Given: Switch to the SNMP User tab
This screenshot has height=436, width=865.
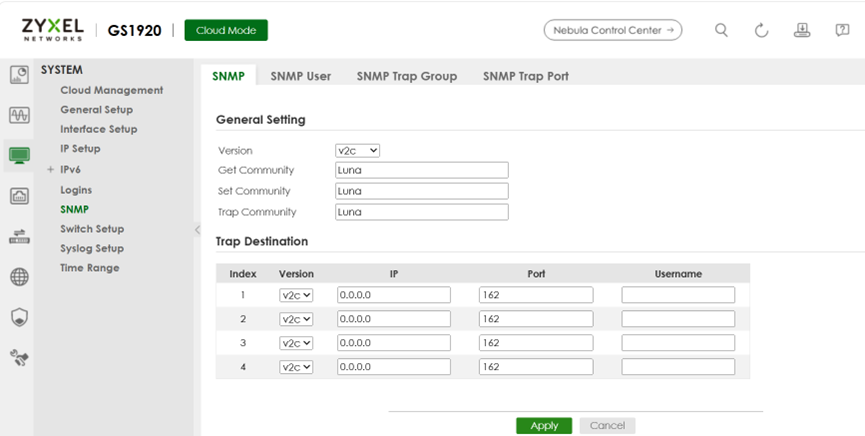Looking at the screenshot, I should (x=301, y=76).
